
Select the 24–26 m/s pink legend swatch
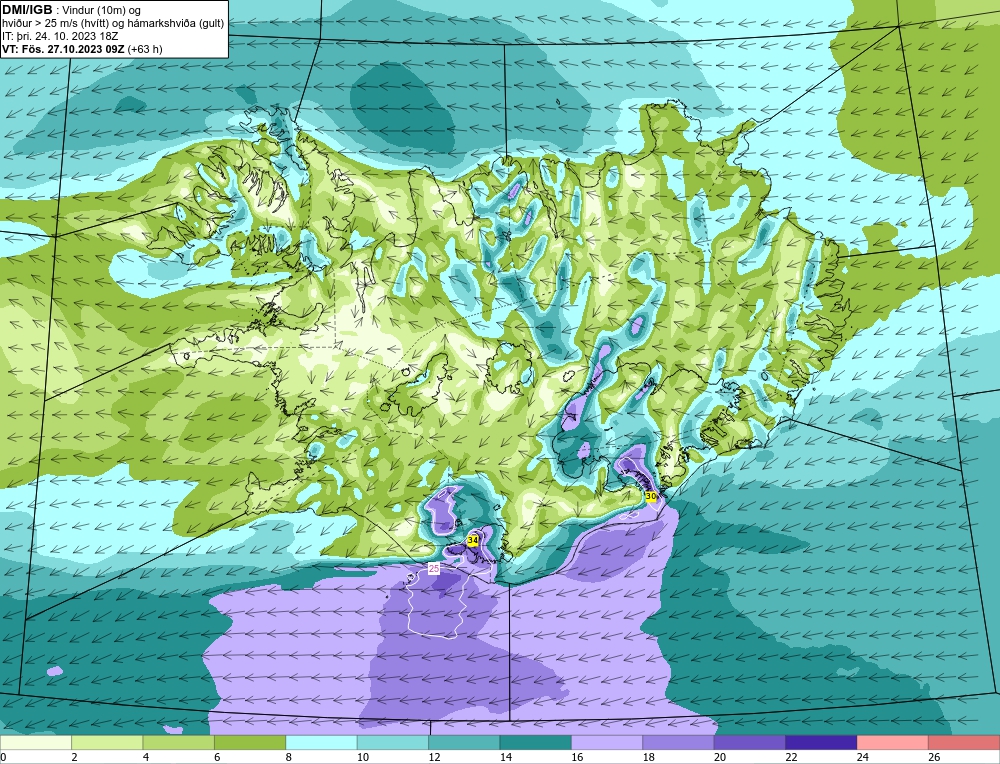point(893,742)
